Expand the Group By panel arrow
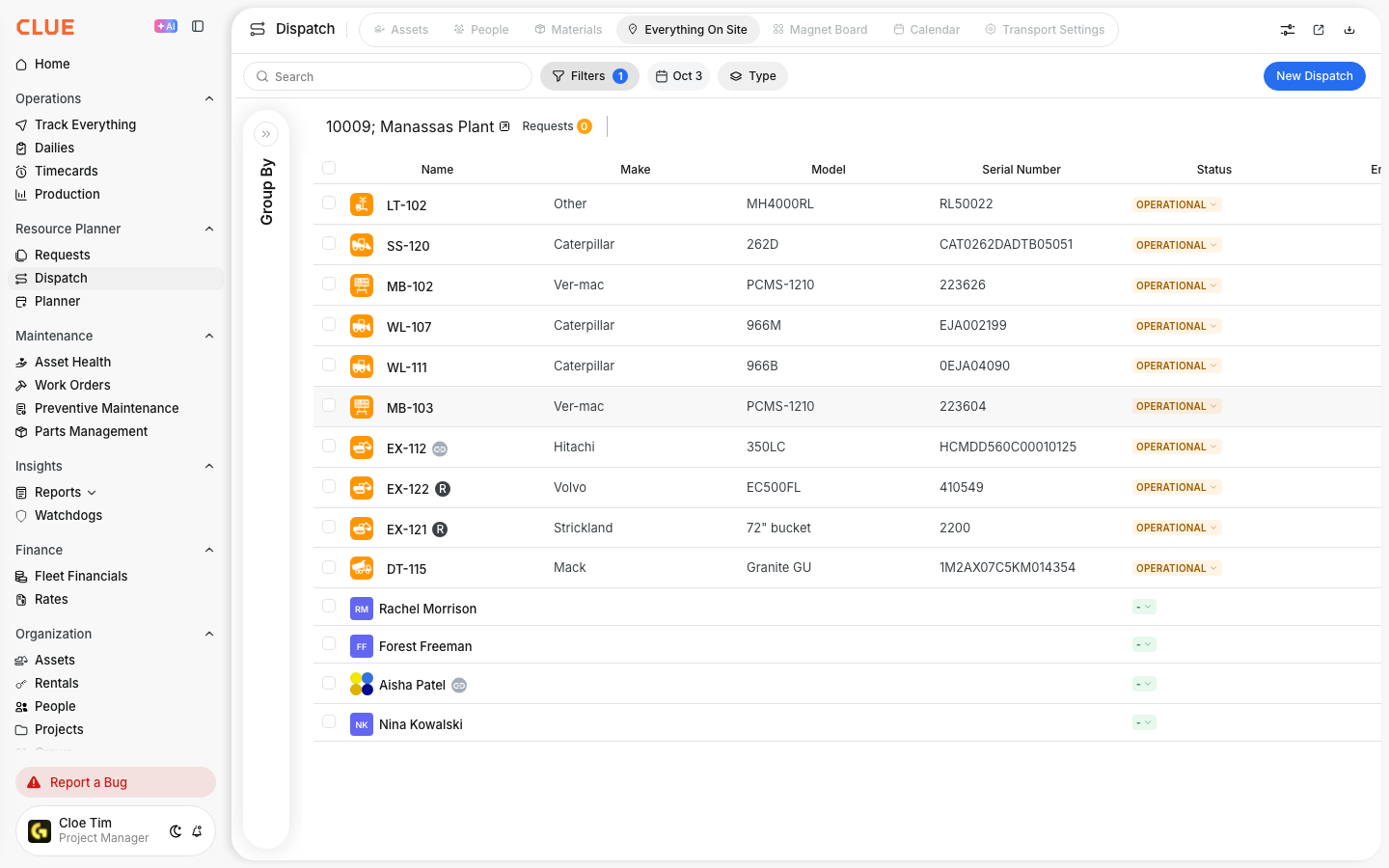The height and width of the screenshot is (868, 1389). tap(266, 134)
